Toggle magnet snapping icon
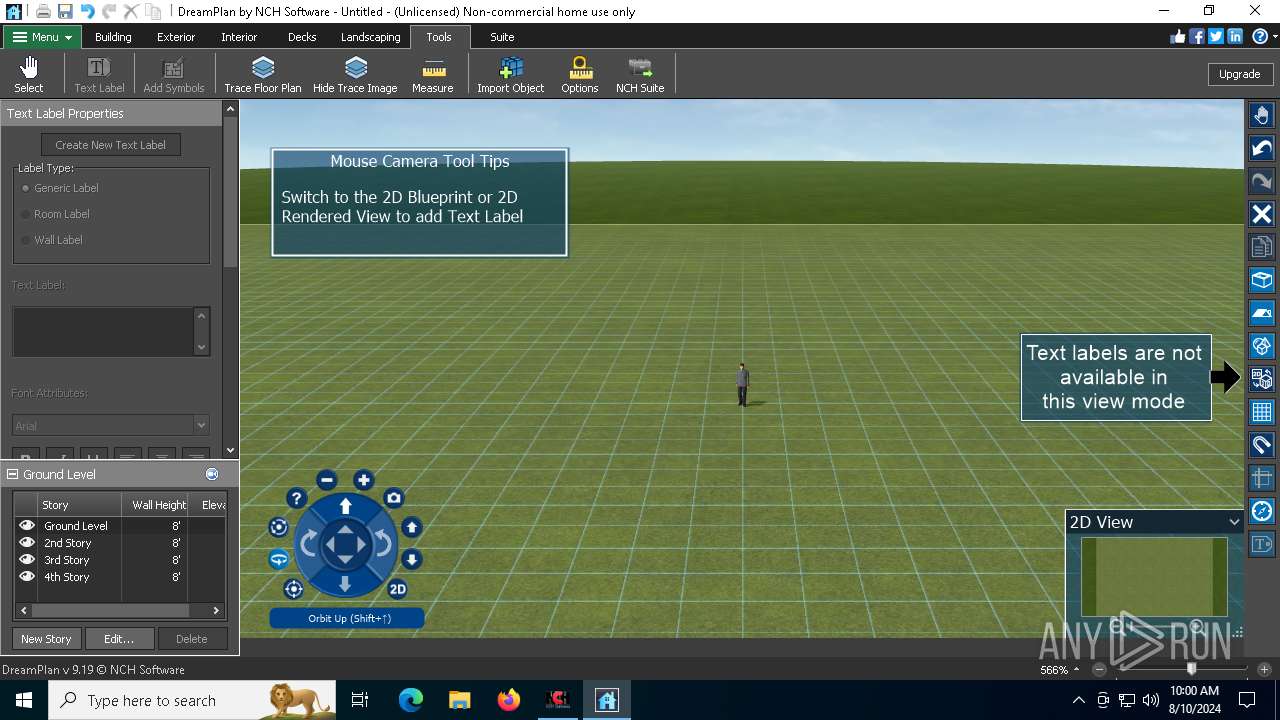Image resolution: width=1280 pixels, height=720 pixels. tap(1262, 444)
